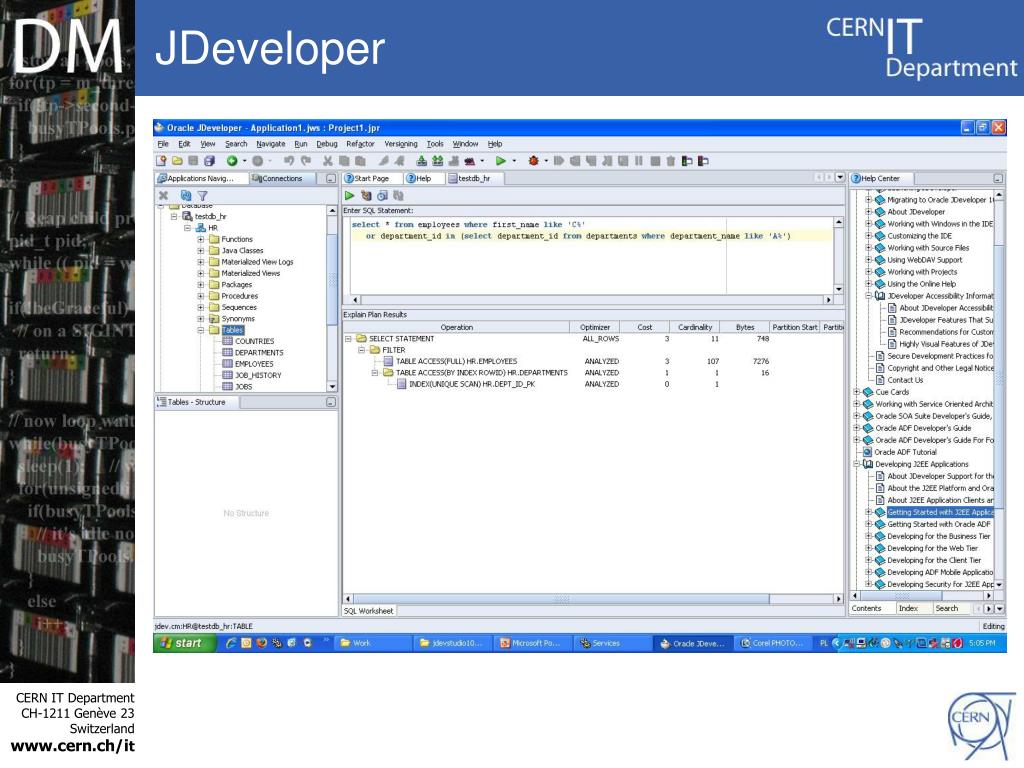Click TABLE ACCESS(FULL) HR.EMPLOYEES row
This screenshot has height=768, width=1024.
coord(594,361)
